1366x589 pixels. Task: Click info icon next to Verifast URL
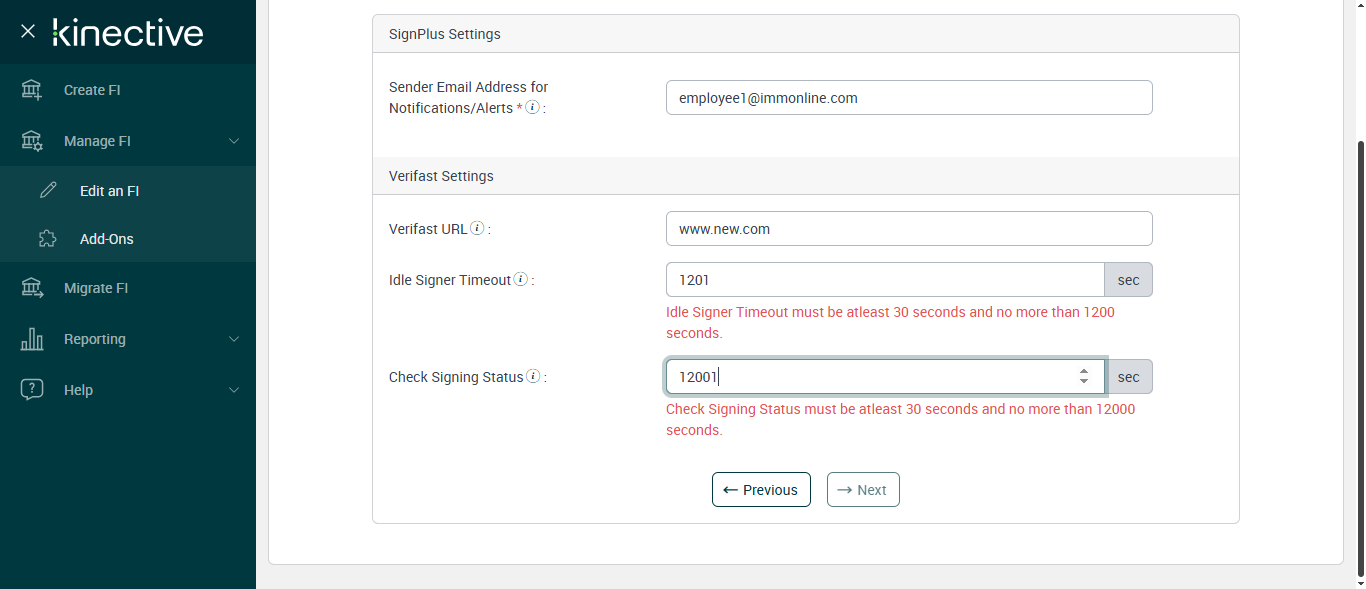pos(478,228)
